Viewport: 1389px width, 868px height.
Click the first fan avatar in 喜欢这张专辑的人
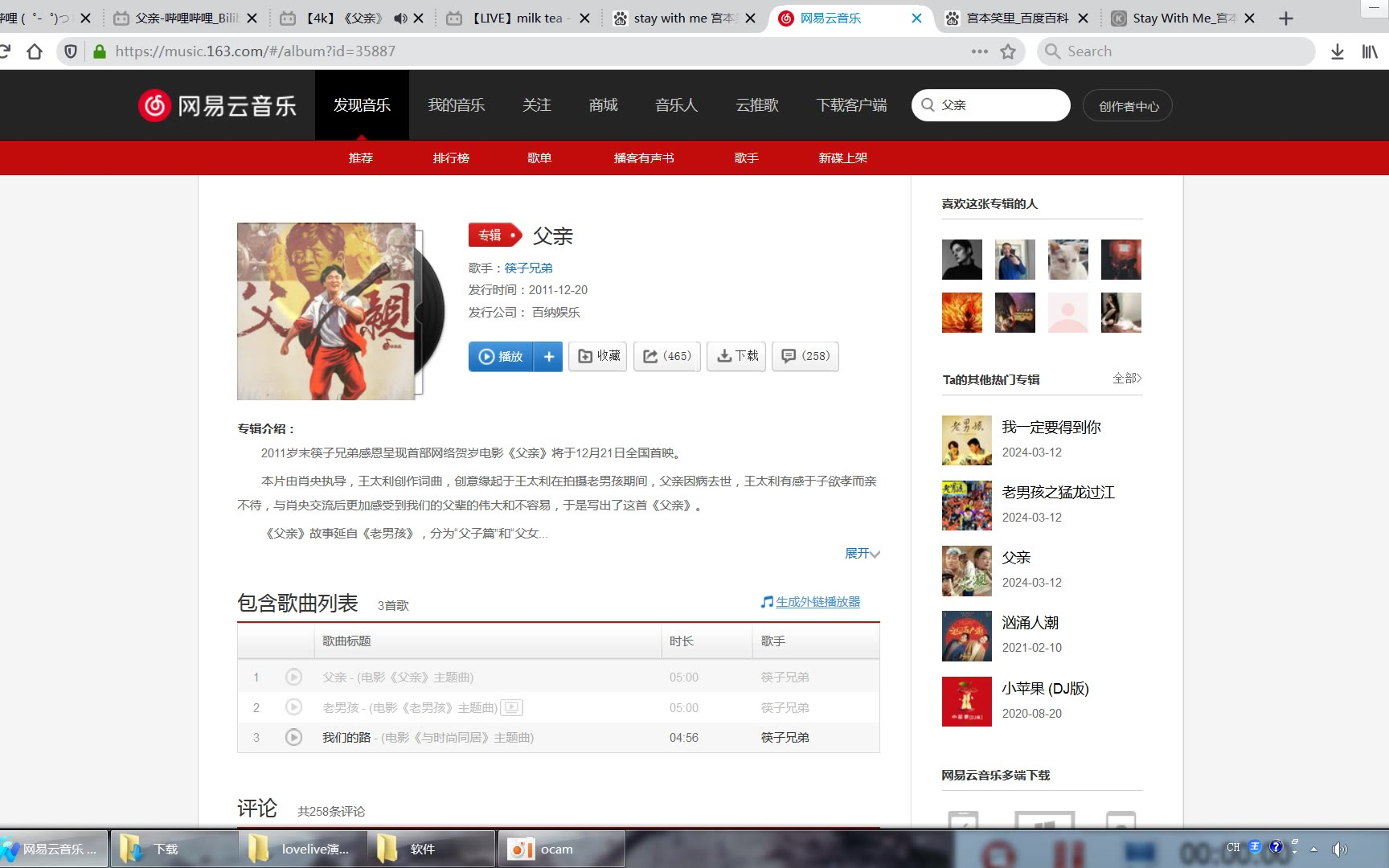click(962, 260)
